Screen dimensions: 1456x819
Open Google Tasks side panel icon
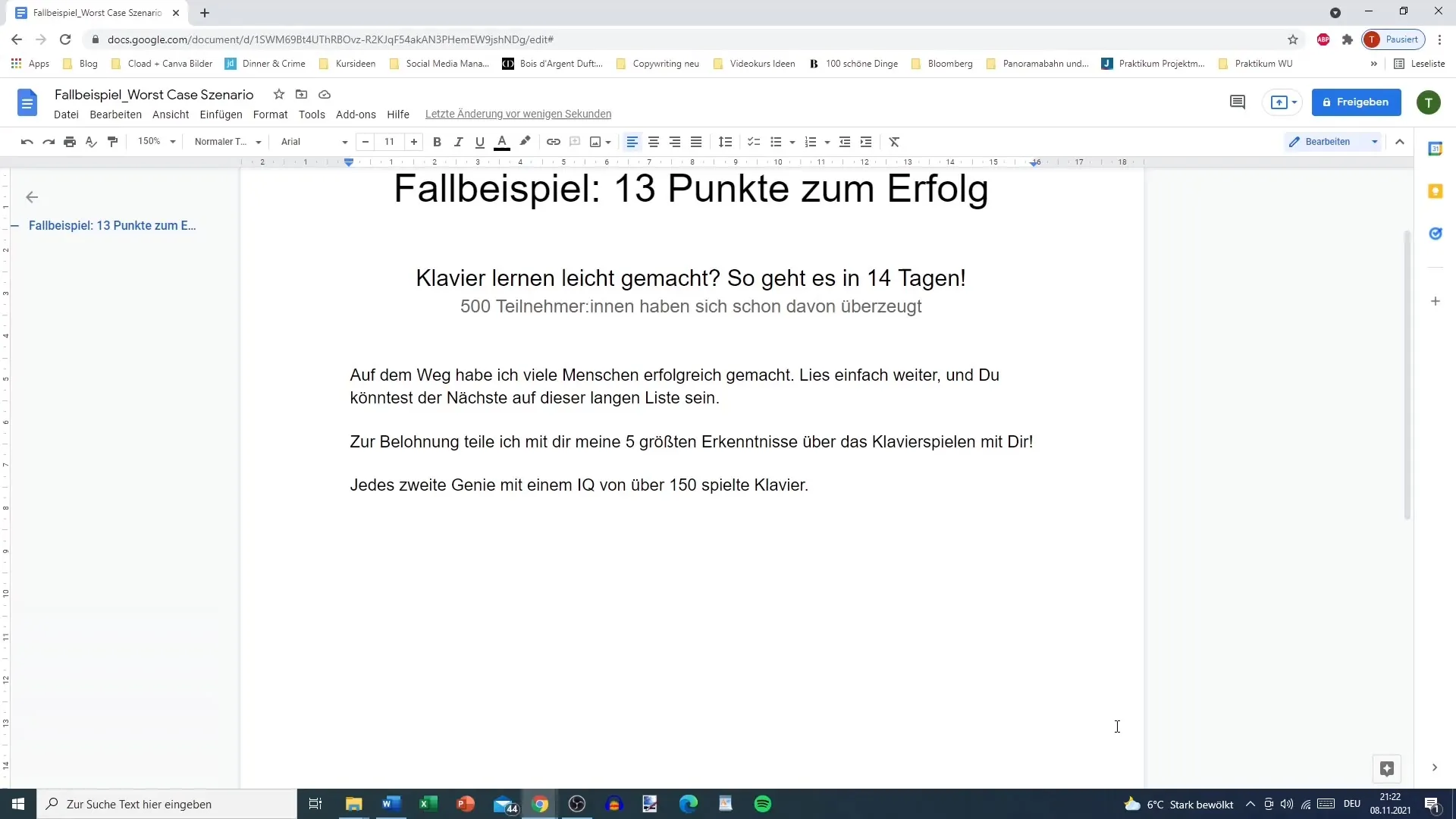(x=1436, y=234)
